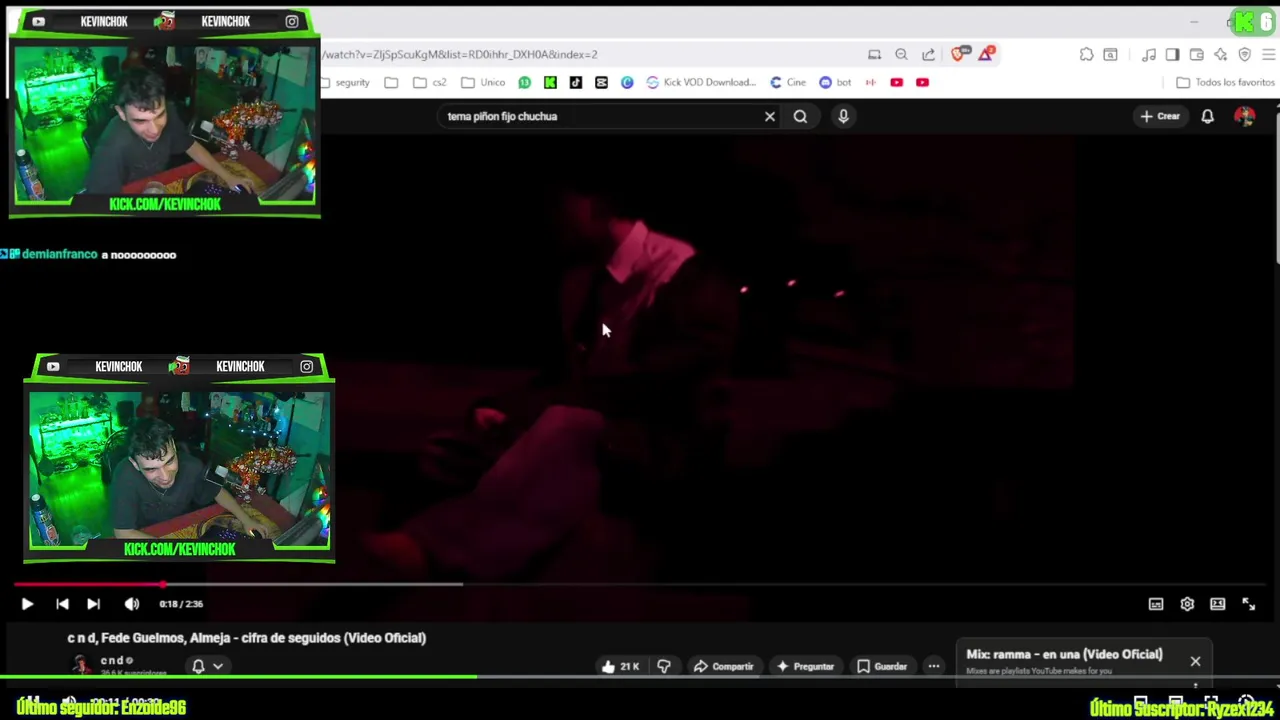Click Instagram icon on upper webcam overlay
The width and height of the screenshot is (1280, 720).
(x=292, y=22)
